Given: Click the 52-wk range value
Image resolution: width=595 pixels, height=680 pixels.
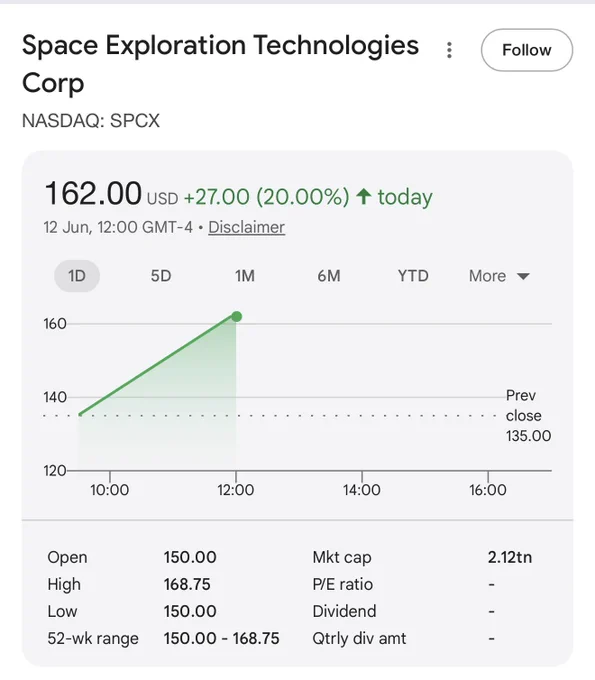Looking at the screenshot, I should 221,638.
